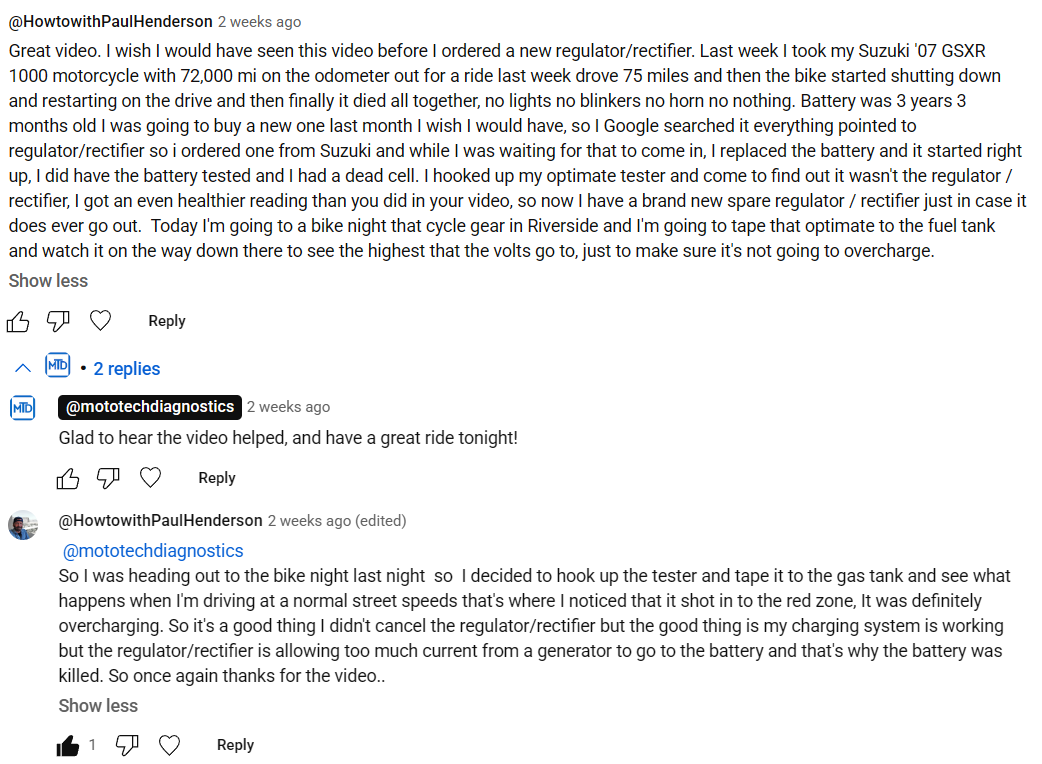Dislike the mototechdiagnostics reply
The height and width of the screenshot is (764, 1042).
tap(108, 478)
